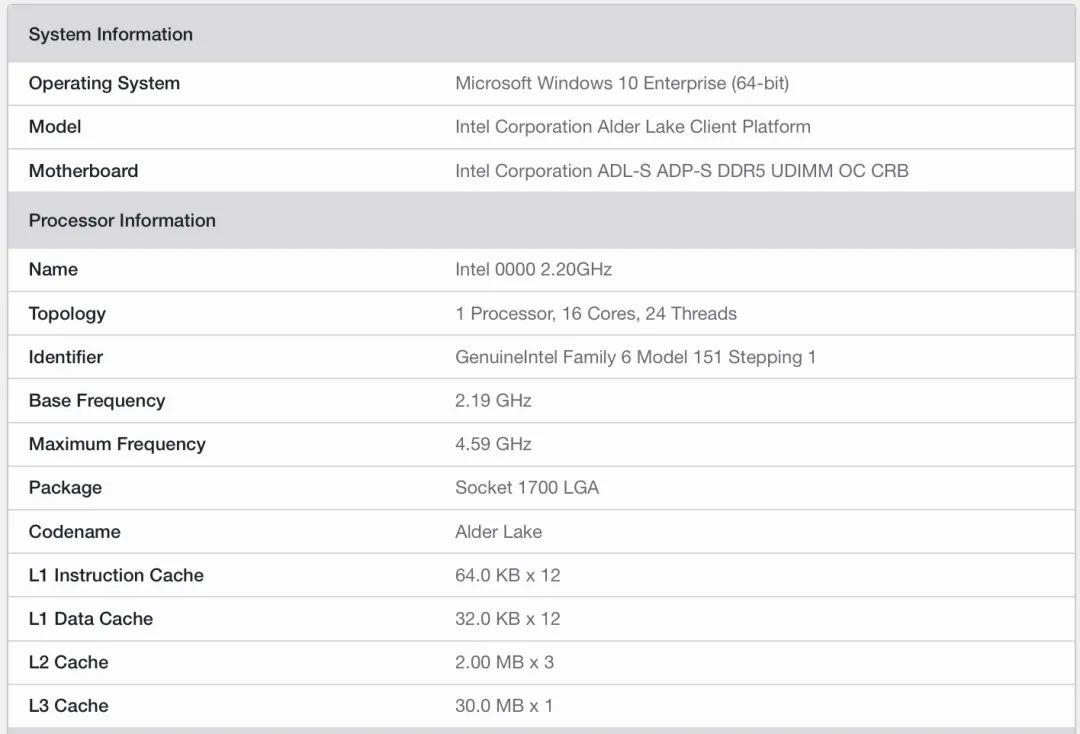Screen dimensions: 1080x734
Task: Select the Socket 1700 LGA package value
Action: point(527,488)
